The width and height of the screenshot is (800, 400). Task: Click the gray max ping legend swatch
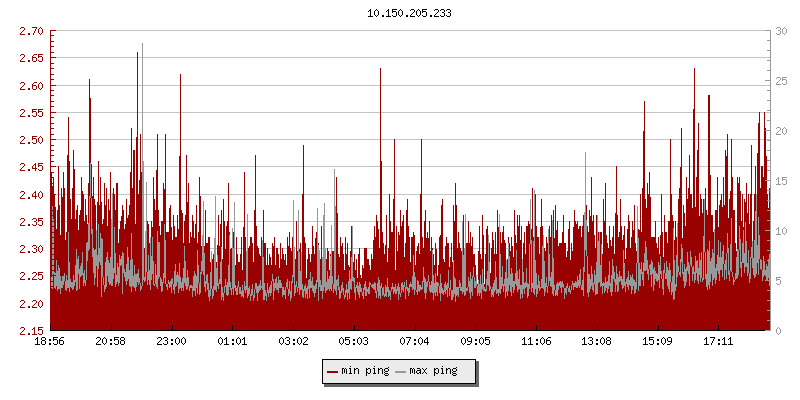click(x=401, y=371)
